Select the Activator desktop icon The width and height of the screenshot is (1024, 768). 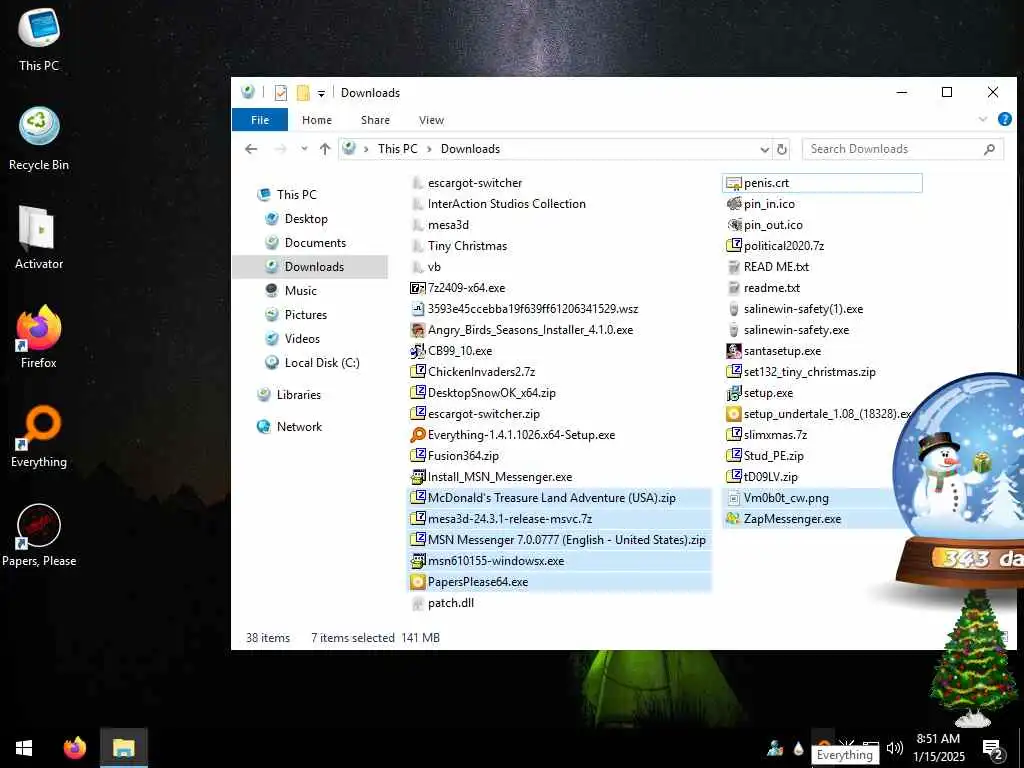pyautogui.click(x=39, y=238)
